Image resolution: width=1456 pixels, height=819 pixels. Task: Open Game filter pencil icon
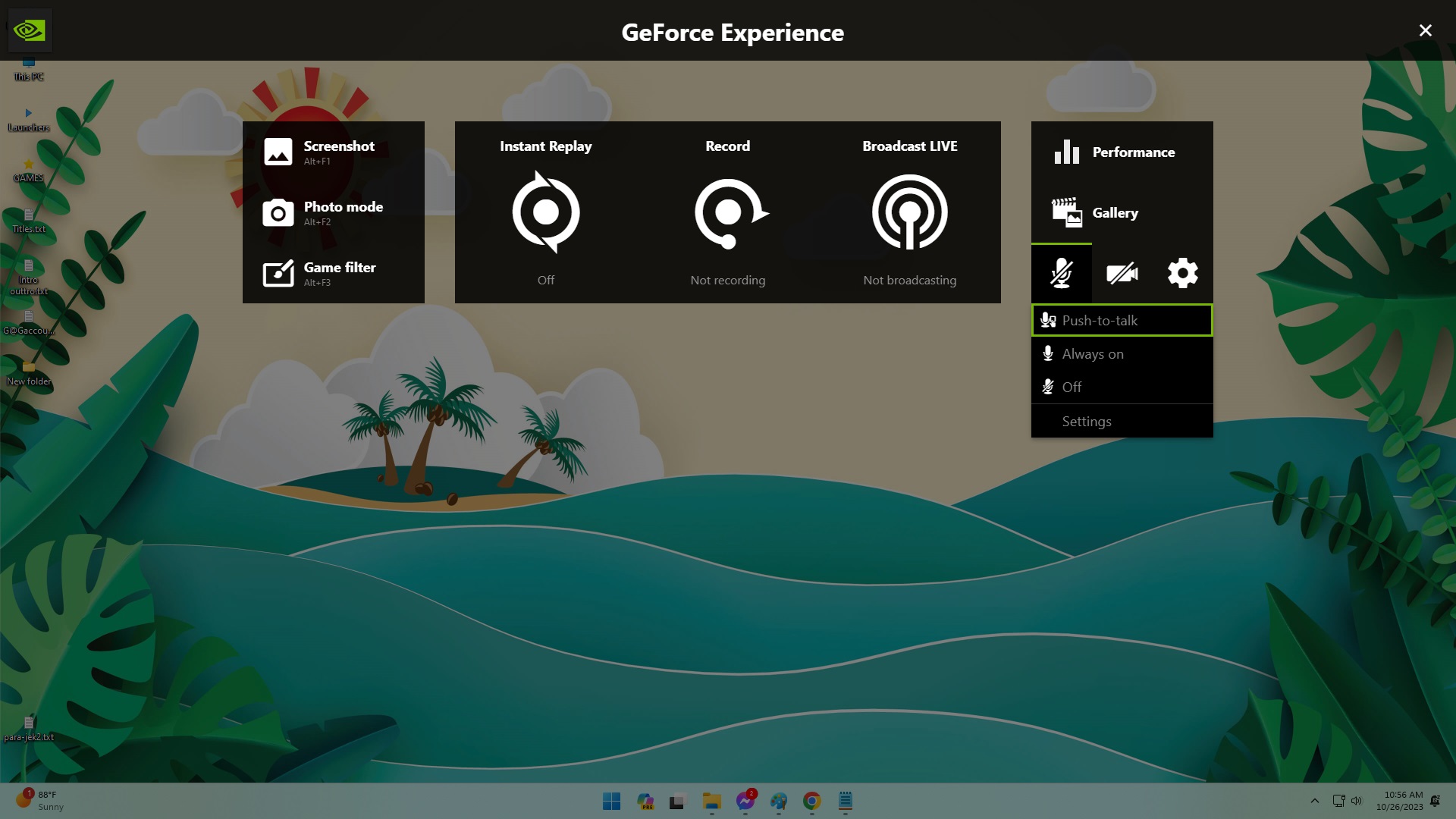tap(278, 273)
